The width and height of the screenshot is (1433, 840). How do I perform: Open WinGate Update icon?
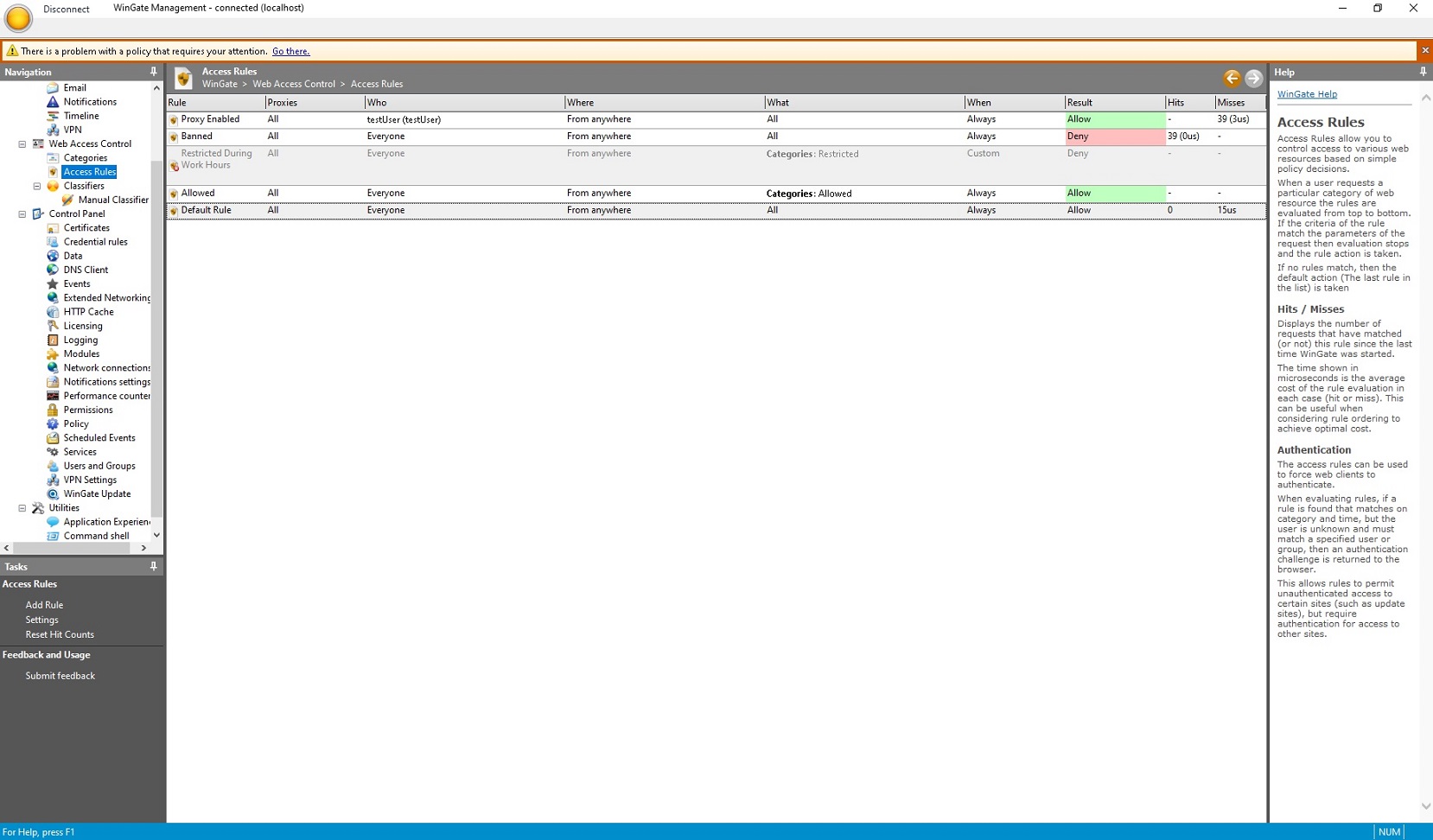click(53, 493)
